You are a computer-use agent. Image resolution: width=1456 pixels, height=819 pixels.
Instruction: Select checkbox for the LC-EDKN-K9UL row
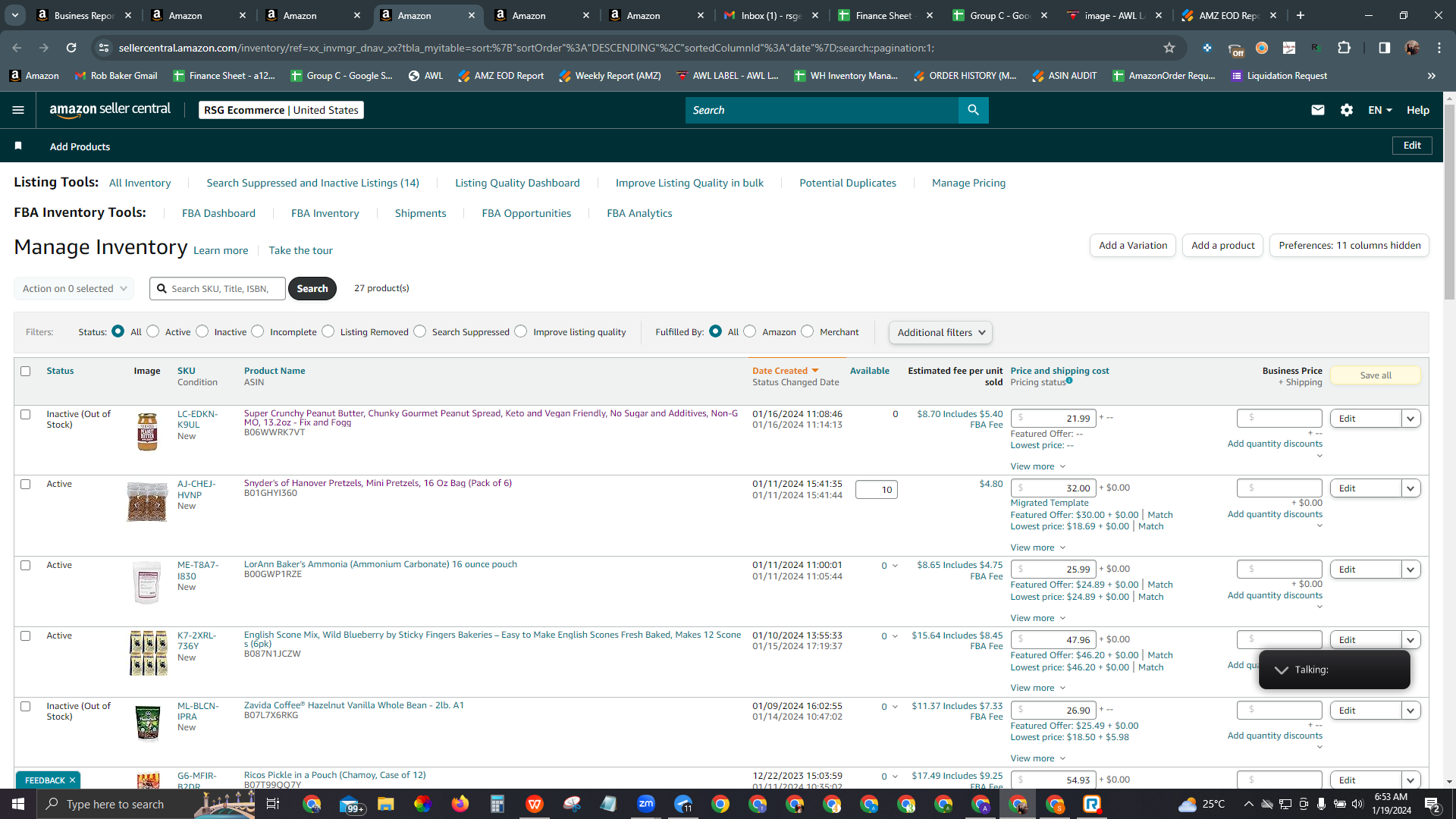(26, 415)
